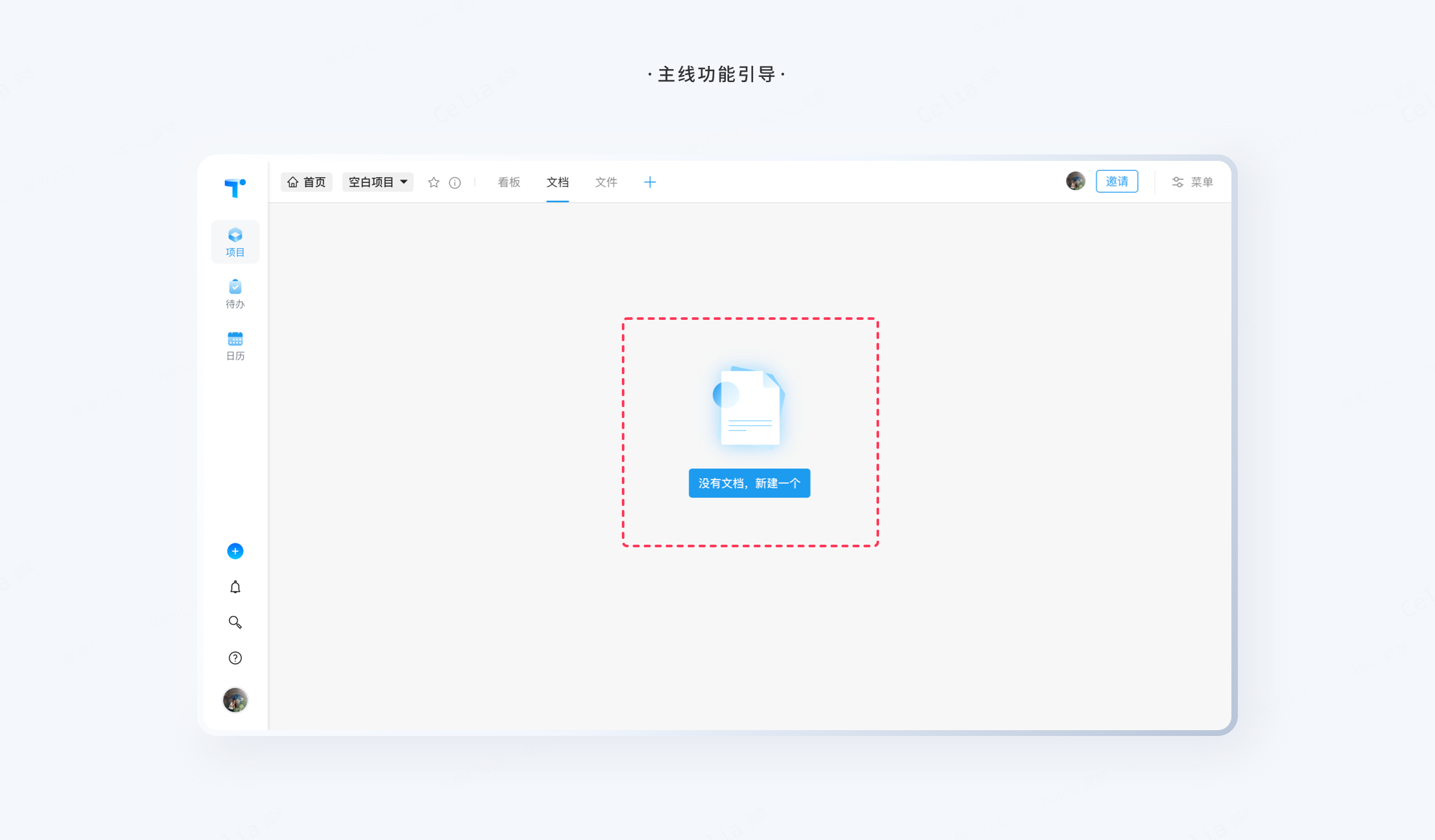Open notifications bell icon
The image size is (1435, 840).
click(235, 587)
